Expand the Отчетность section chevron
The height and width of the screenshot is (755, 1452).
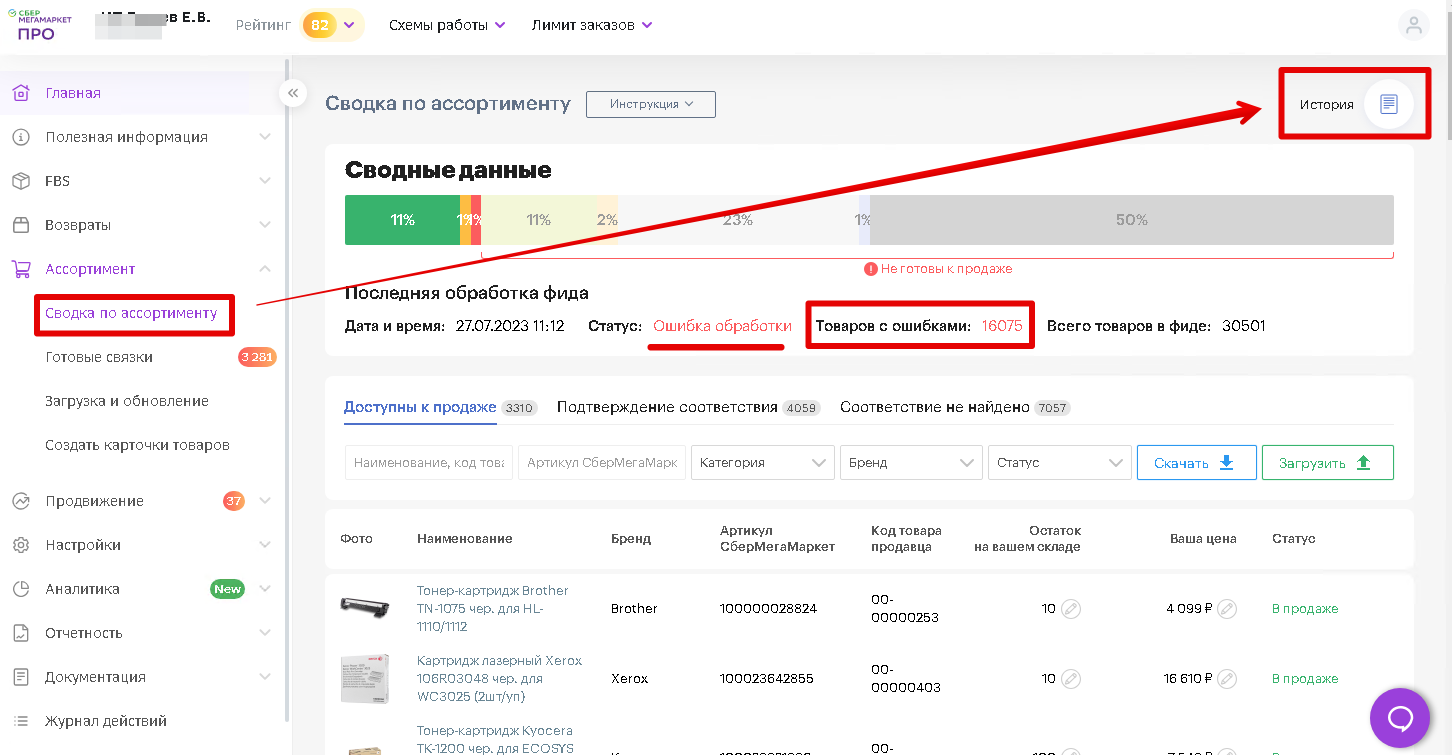(265, 633)
